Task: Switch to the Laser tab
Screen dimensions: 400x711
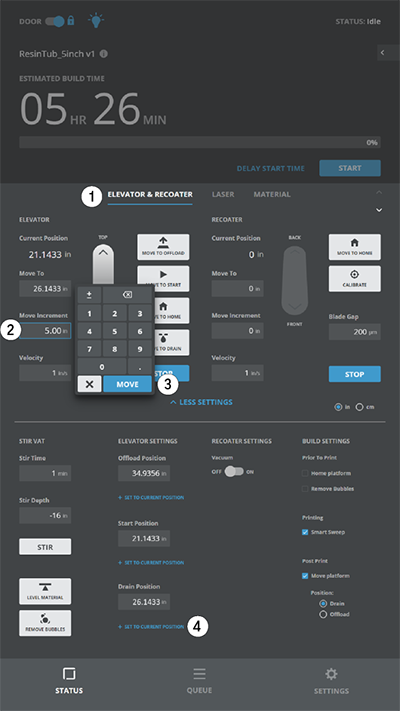Action: (223, 194)
